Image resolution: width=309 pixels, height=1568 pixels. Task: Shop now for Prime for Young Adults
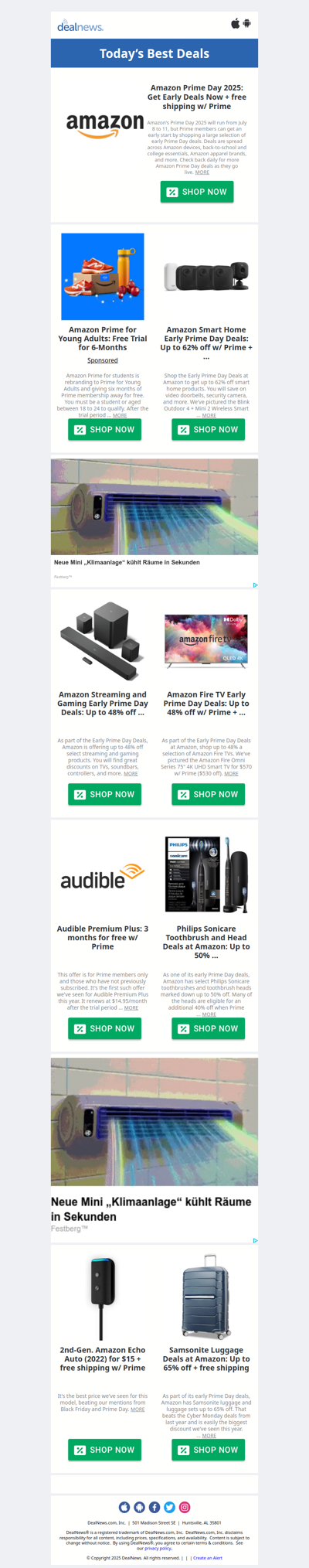tap(104, 430)
